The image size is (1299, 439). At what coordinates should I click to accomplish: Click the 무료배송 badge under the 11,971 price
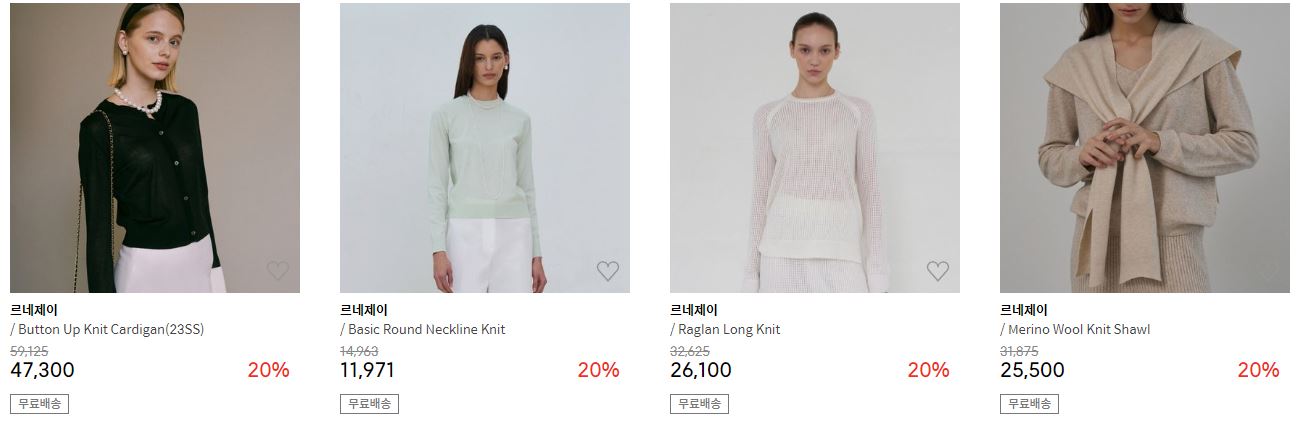click(369, 404)
